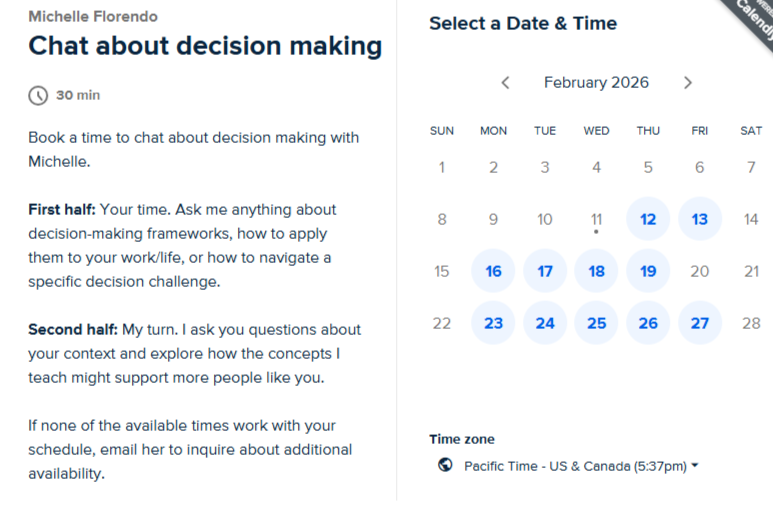
Task: Click the globe icon beside time zone
Action: (446, 465)
